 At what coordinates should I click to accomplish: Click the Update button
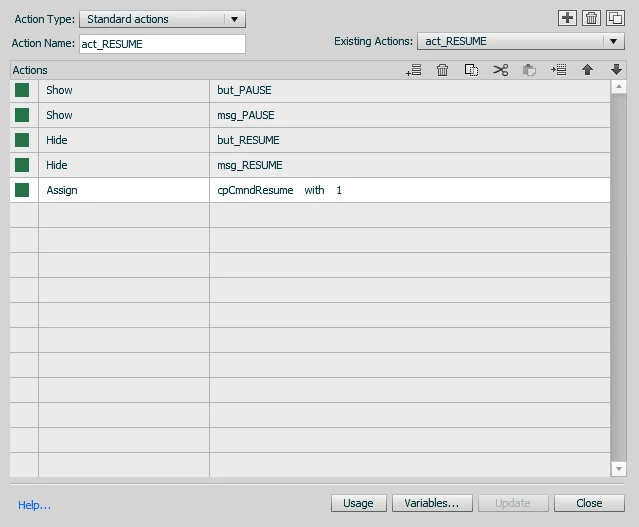coord(513,503)
